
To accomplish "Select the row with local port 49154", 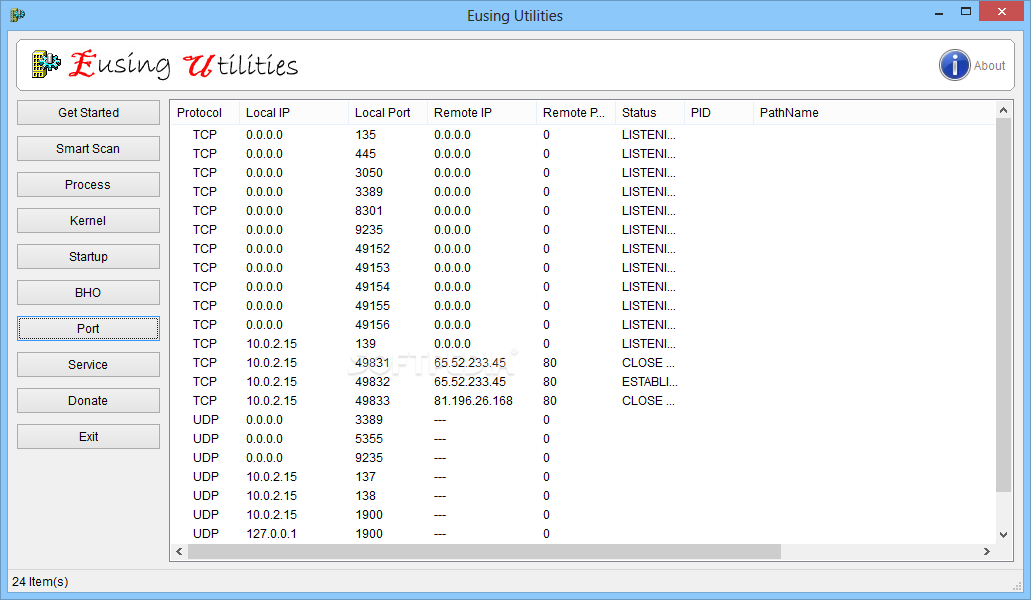I will pos(583,287).
